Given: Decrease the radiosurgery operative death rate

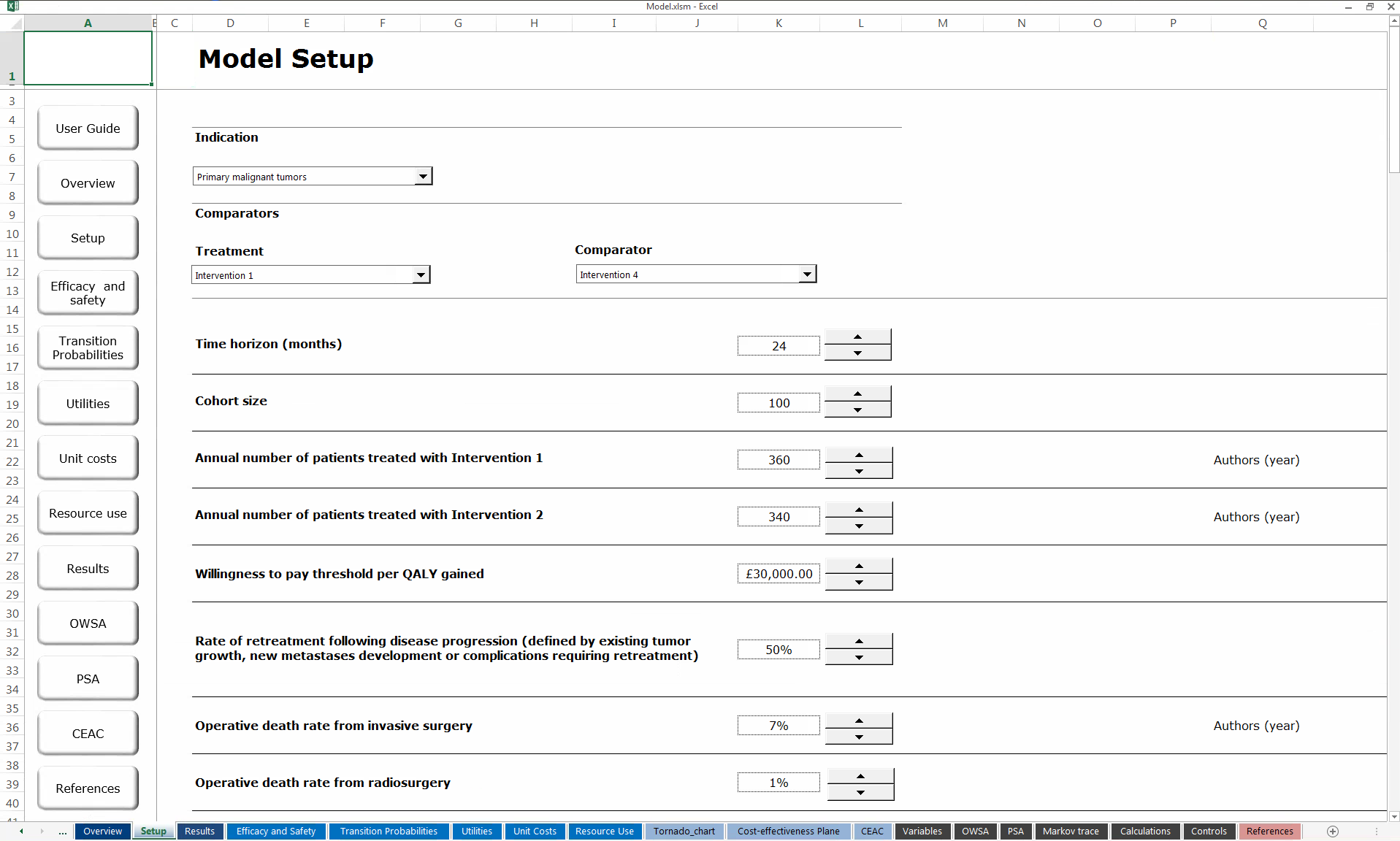Looking at the screenshot, I should coord(860,794).
